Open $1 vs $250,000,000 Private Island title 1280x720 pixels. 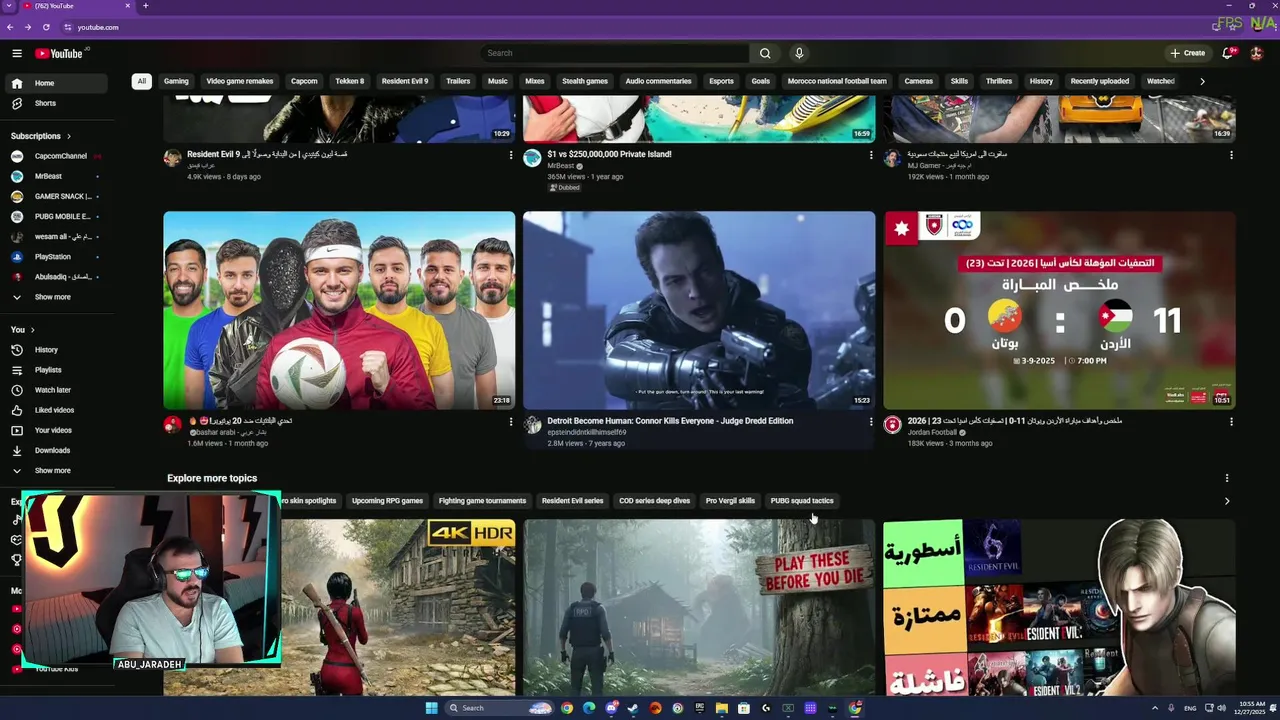[609, 154]
